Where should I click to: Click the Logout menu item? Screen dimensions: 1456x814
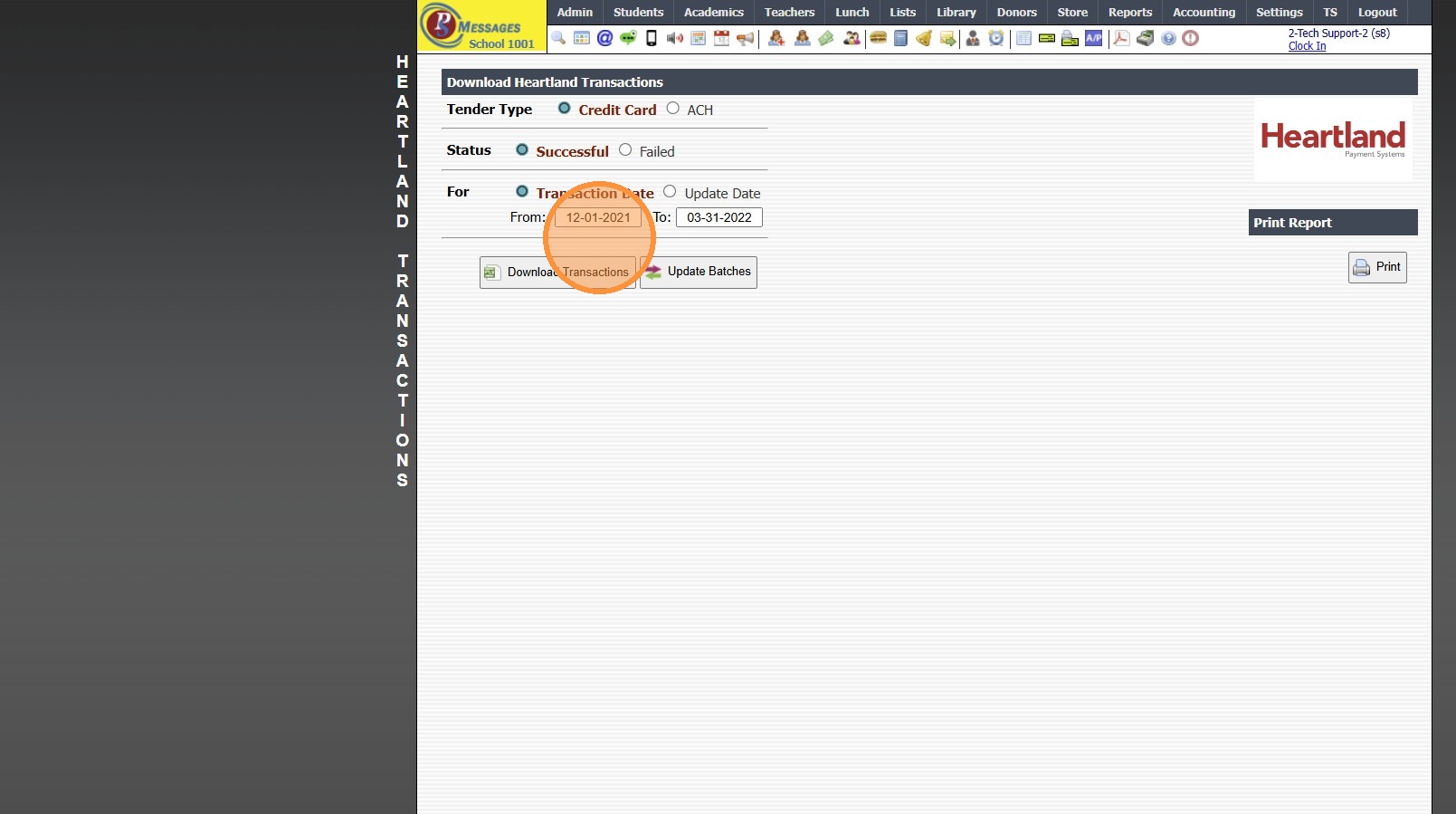tap(1377, 13)
